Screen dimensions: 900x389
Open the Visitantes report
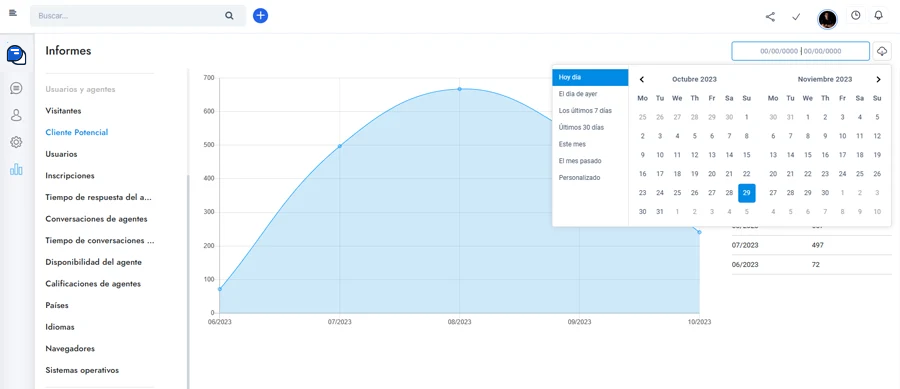click(63, 110)
